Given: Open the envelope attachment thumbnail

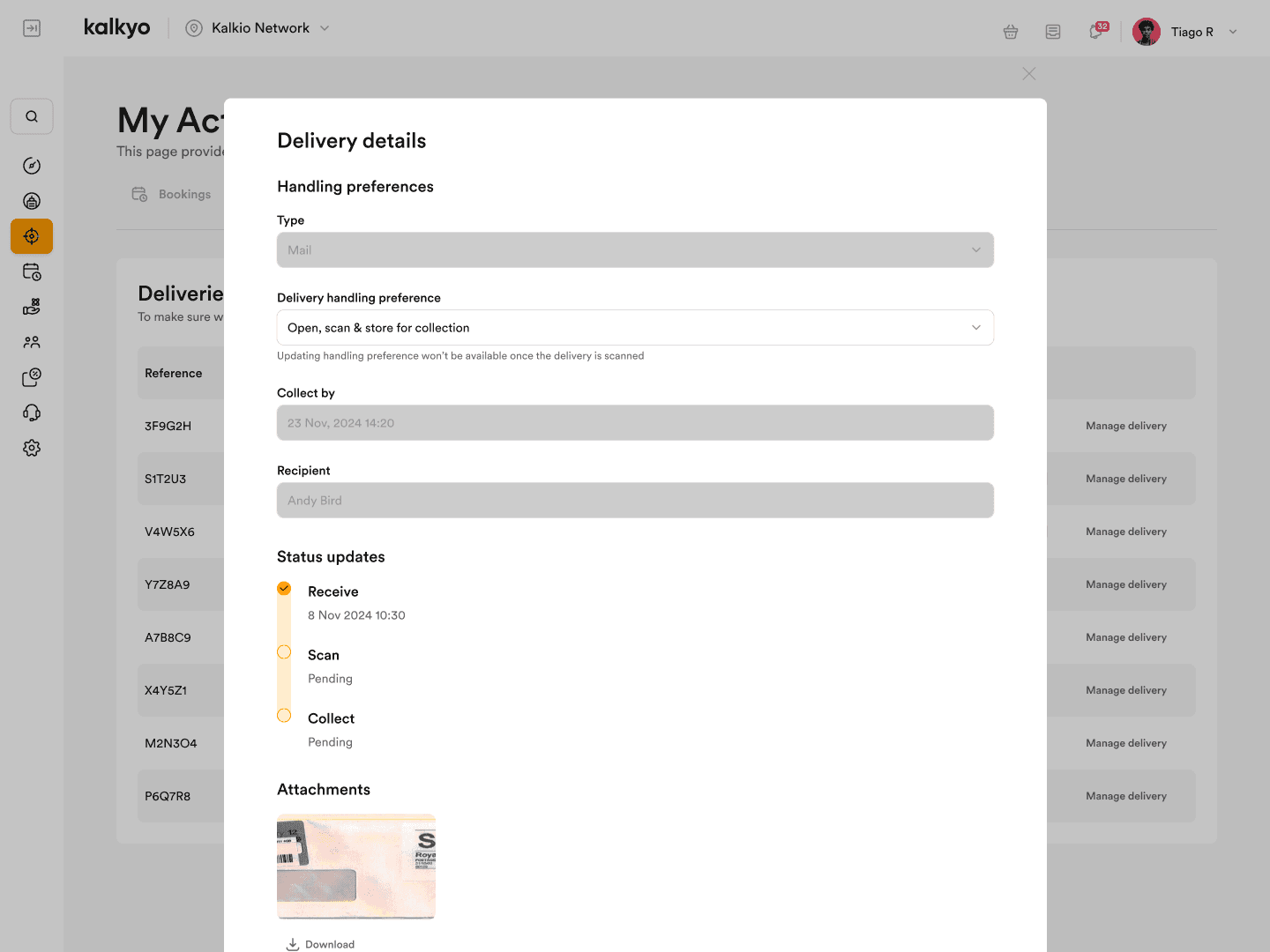Looking at the screenshot, I should (x=356, y=866).
